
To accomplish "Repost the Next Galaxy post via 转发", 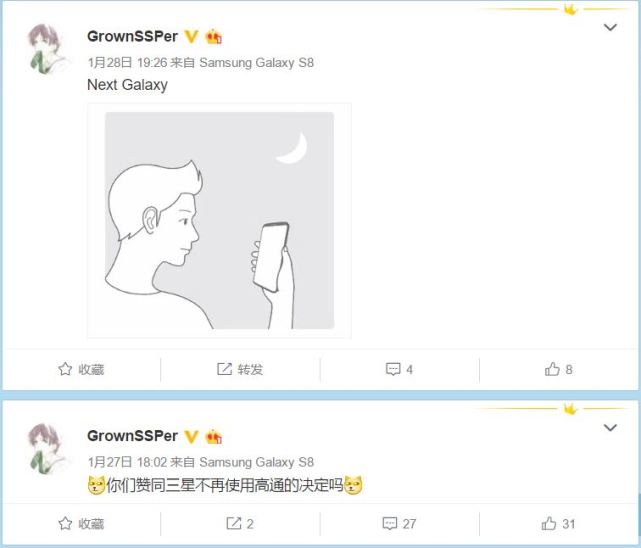I will tap(240, 369).
